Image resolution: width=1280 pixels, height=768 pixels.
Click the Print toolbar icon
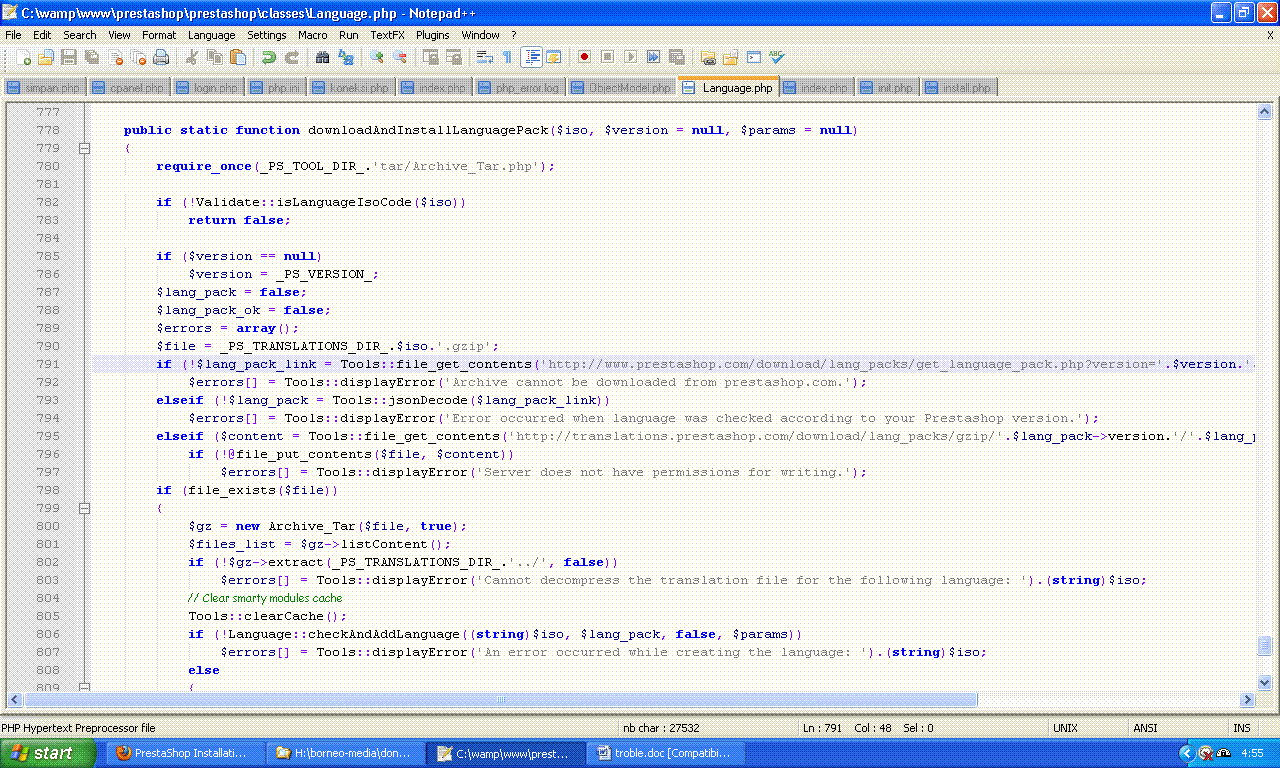coord(161,58)
